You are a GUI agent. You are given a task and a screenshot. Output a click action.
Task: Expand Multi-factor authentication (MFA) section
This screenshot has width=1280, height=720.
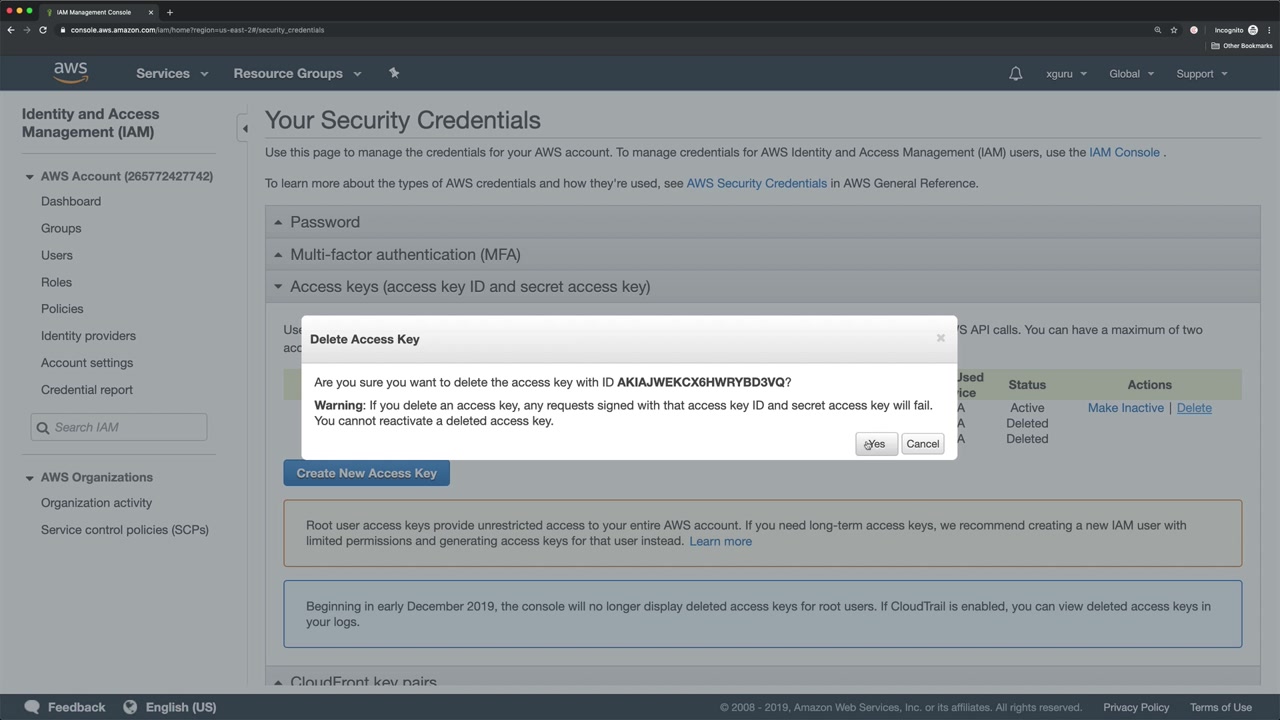[x=405, y=254]
